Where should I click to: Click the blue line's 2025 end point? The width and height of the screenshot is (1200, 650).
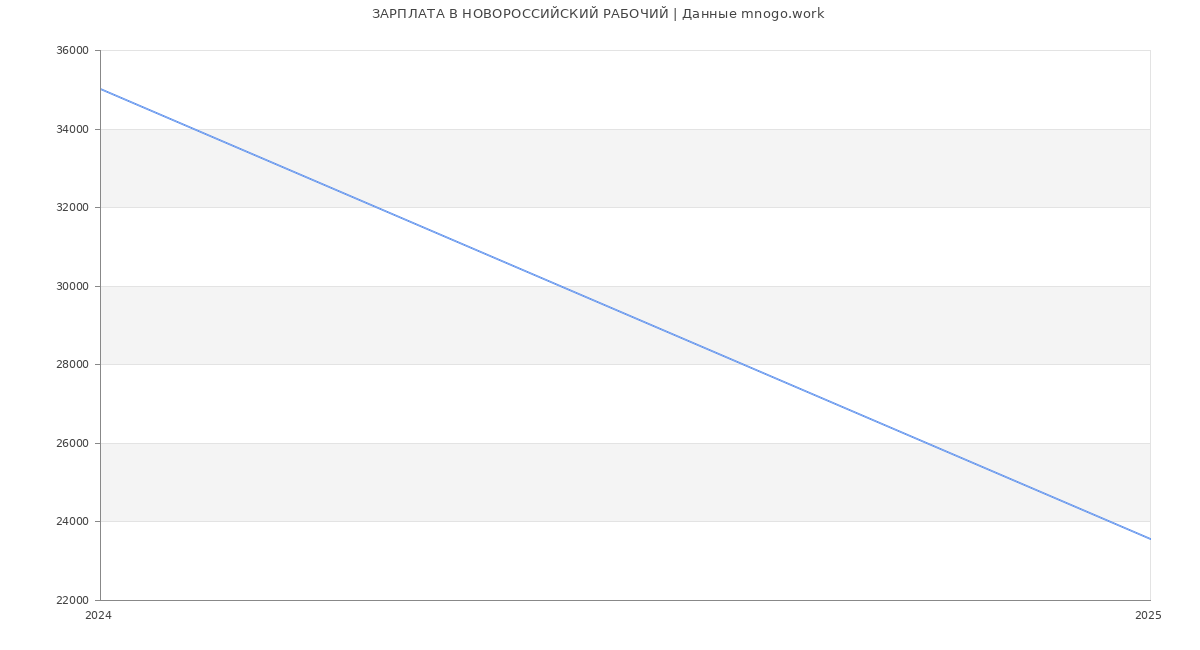(x=1150, y=539)
